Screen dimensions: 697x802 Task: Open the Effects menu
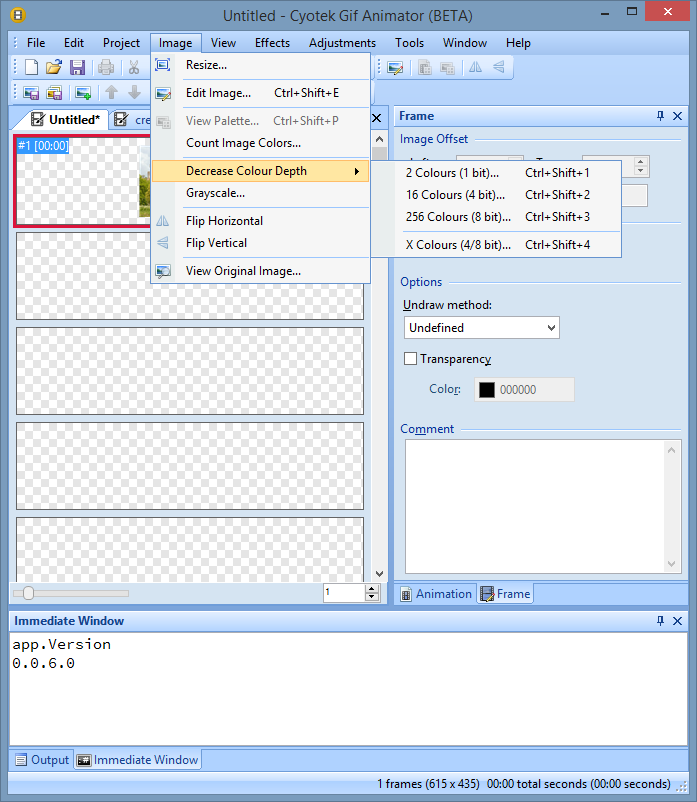tap(273, 43)
